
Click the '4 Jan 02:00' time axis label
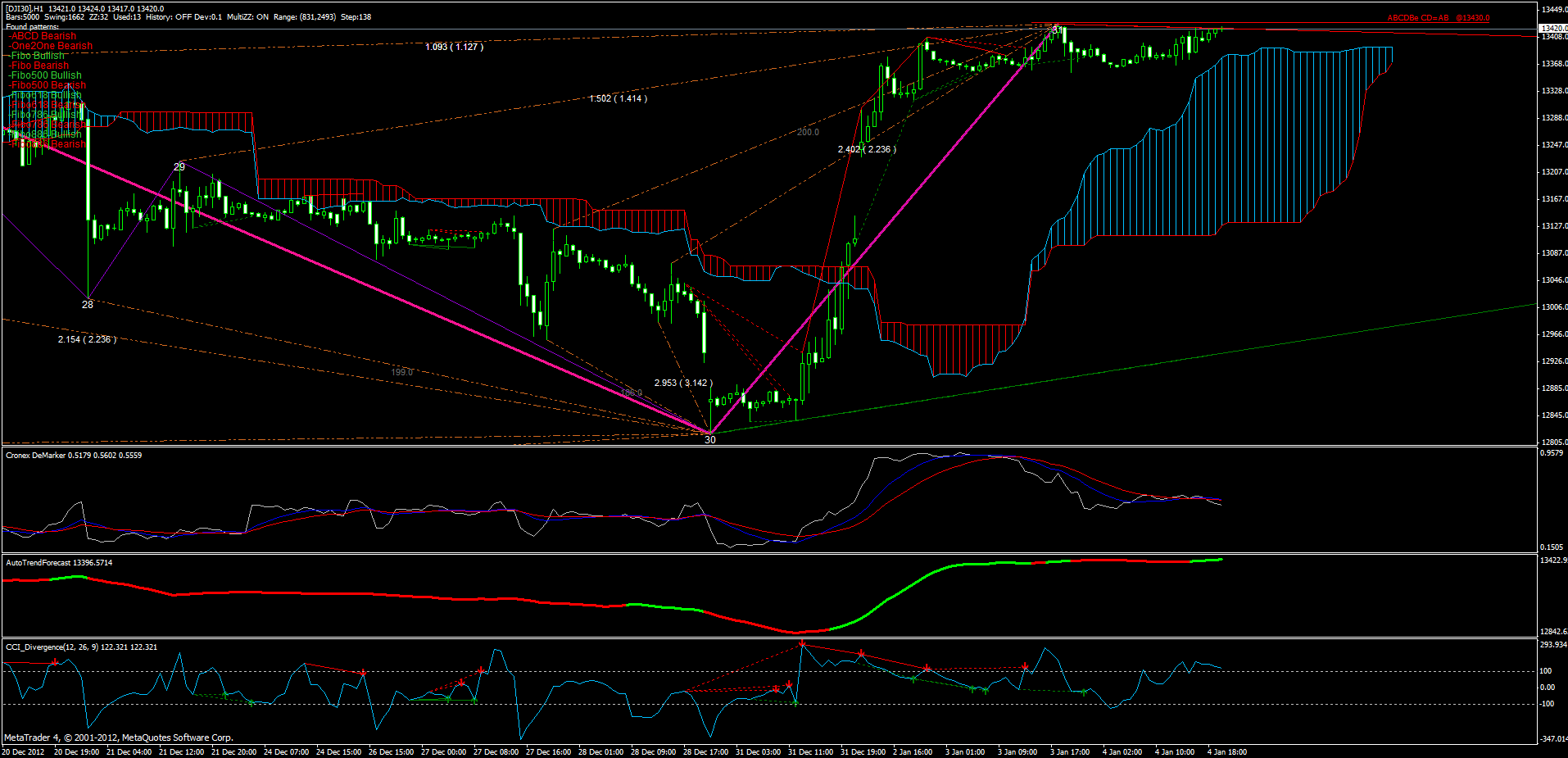(x=1122, y=752)
